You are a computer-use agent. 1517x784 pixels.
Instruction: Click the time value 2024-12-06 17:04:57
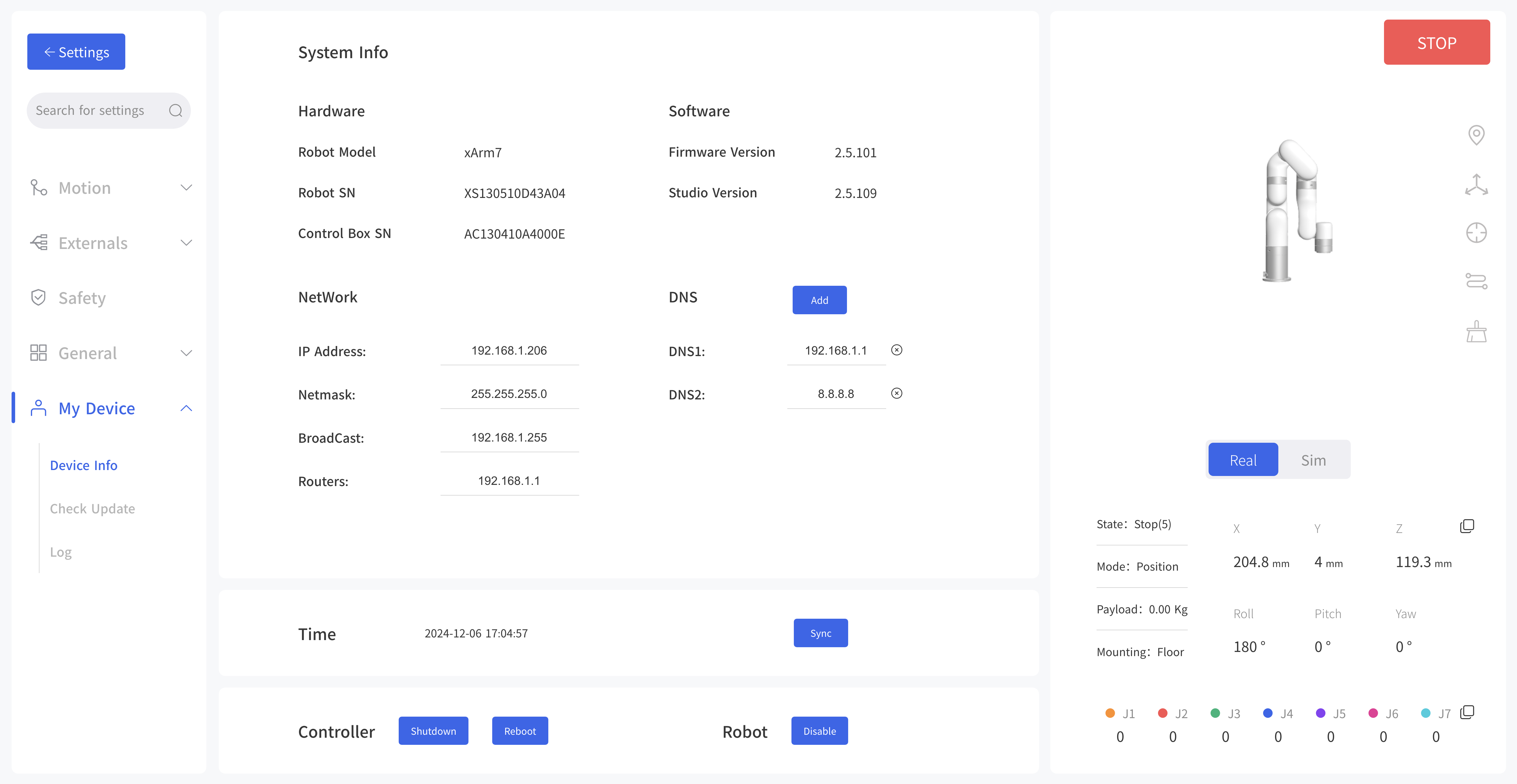coord(476,633)
